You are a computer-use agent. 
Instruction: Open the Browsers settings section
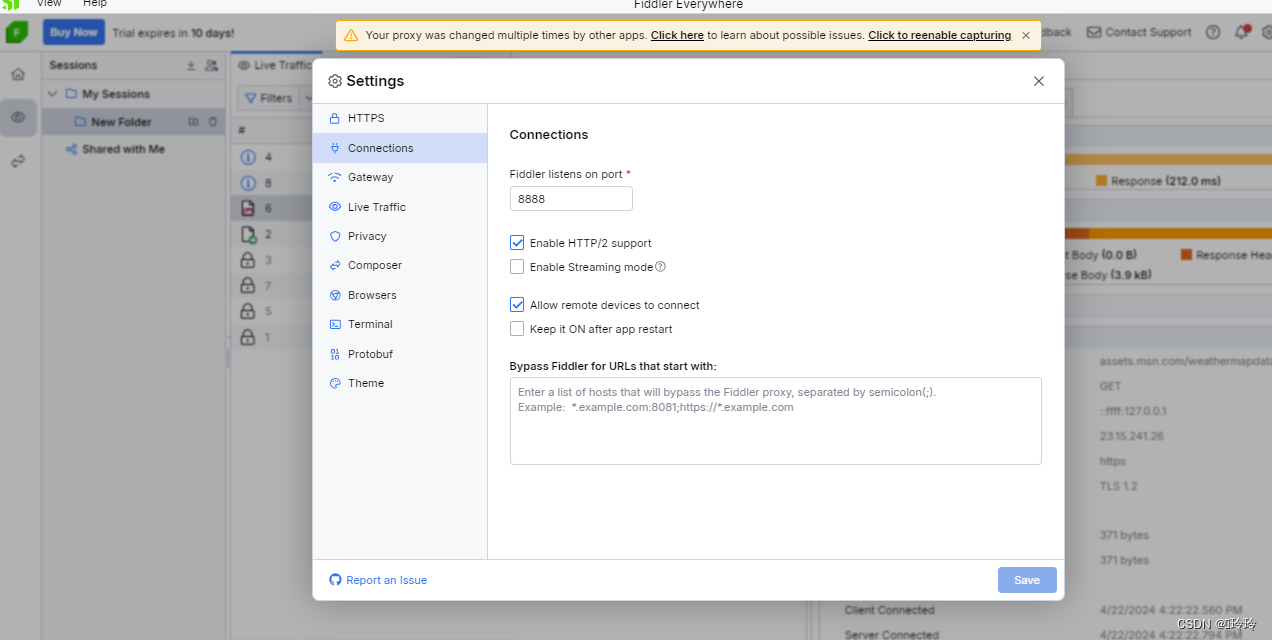(399, 295)
